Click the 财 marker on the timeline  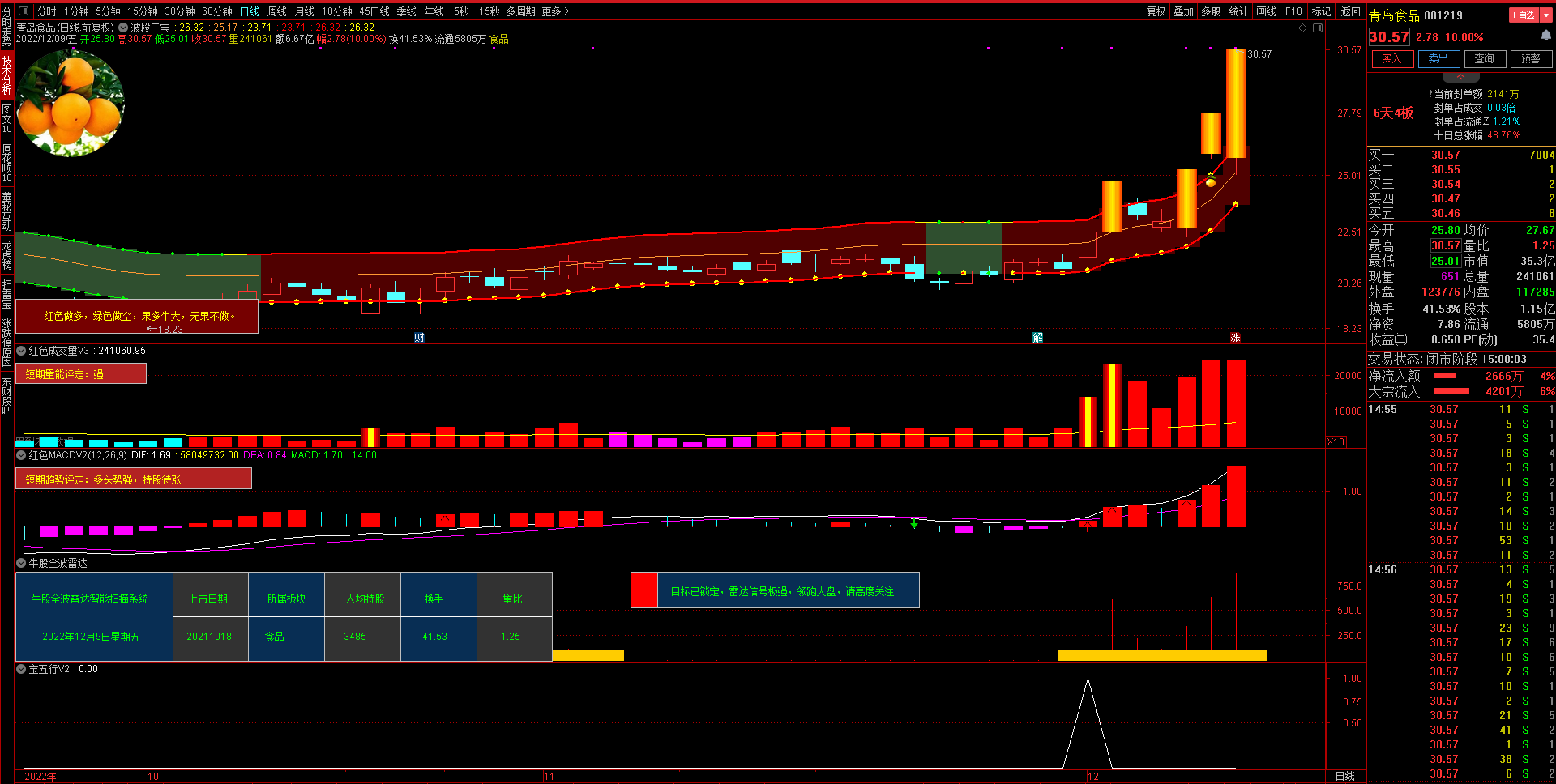[x=419, y=338]
